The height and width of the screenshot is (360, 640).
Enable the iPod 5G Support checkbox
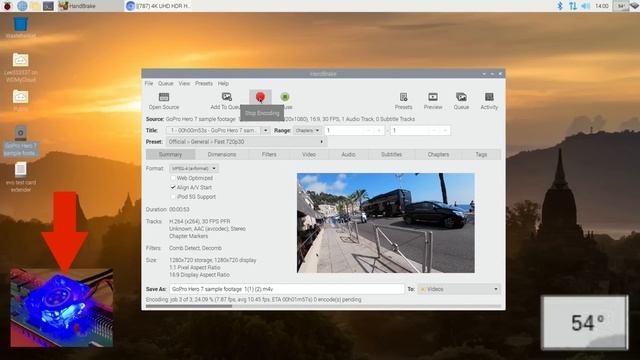[x=173, y=197]
